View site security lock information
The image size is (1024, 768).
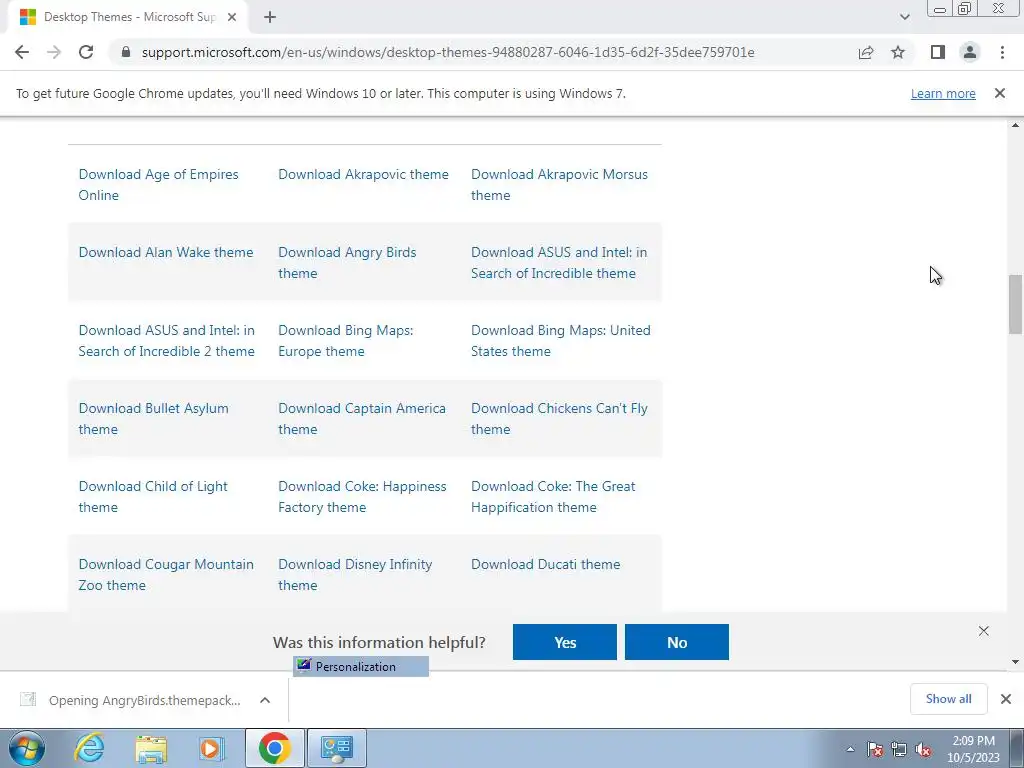pyautogui.click(x=126, y=52)
